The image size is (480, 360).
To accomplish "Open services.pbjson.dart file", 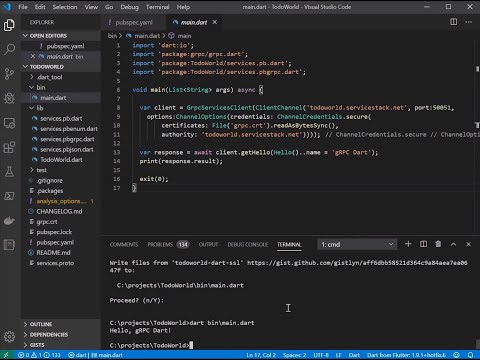I will [61, 149].
